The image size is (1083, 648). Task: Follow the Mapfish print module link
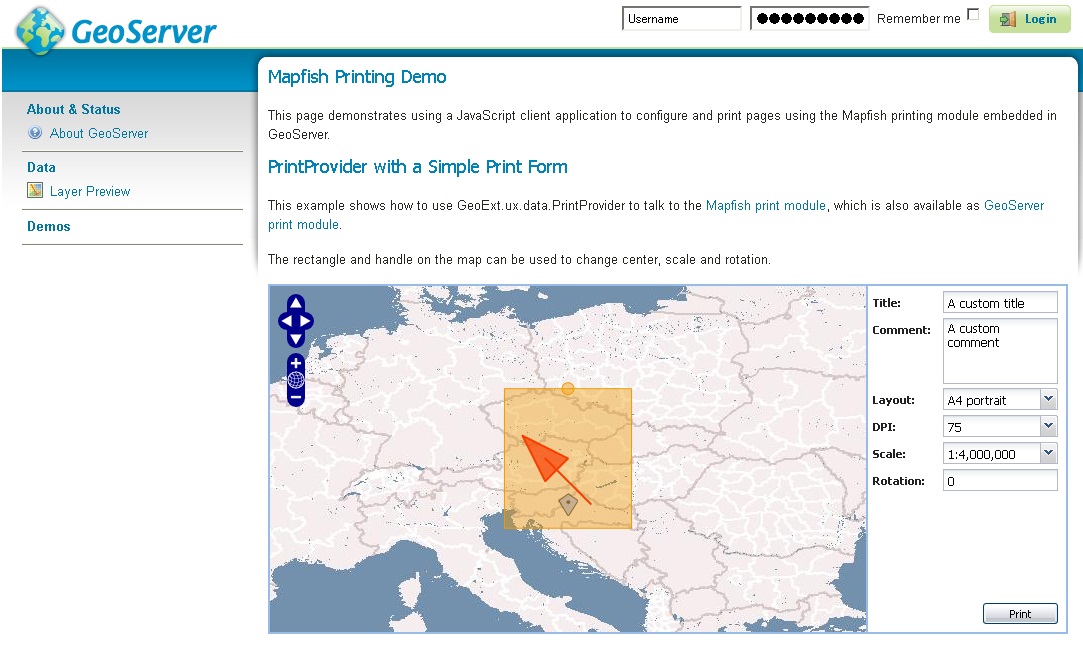click(x=766, y=205)
